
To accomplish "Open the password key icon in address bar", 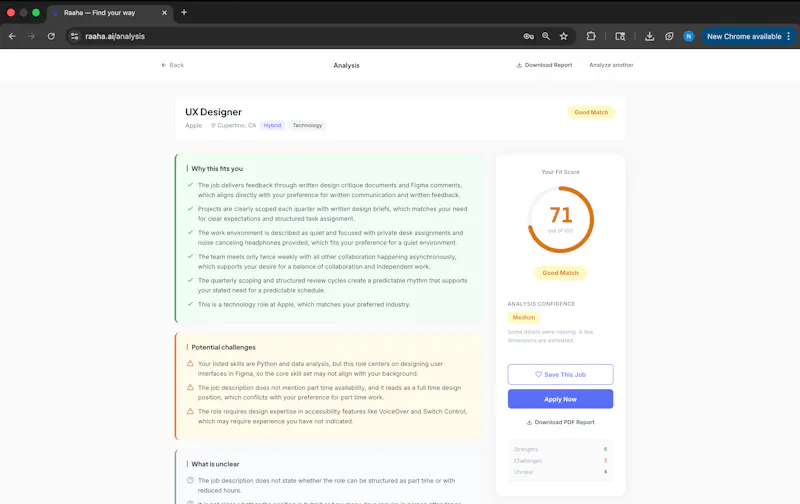I will tap(529, 36).
